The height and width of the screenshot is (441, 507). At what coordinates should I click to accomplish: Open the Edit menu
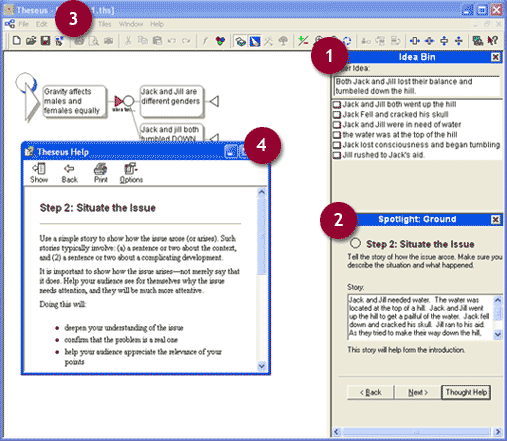pyautogui.click(x=42, y=24)
